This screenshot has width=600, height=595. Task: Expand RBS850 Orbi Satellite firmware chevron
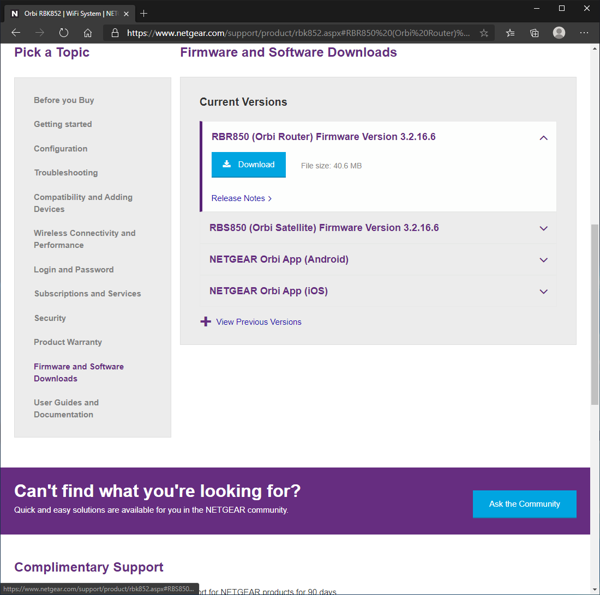pyautogui.click(x=543, y=228)
